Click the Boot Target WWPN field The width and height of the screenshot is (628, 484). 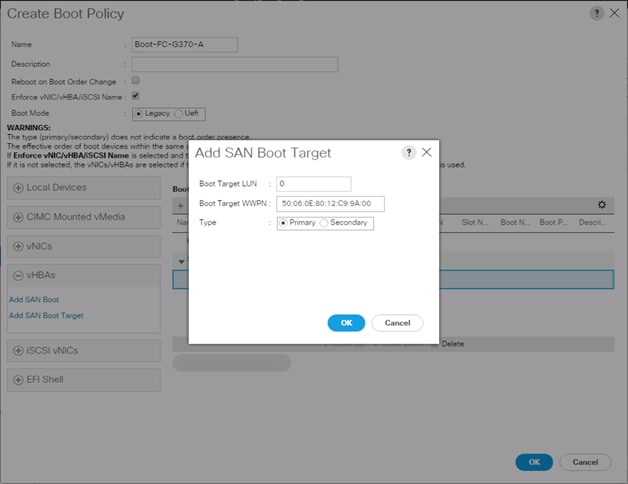pyautogui.click(x=330, y=204)
